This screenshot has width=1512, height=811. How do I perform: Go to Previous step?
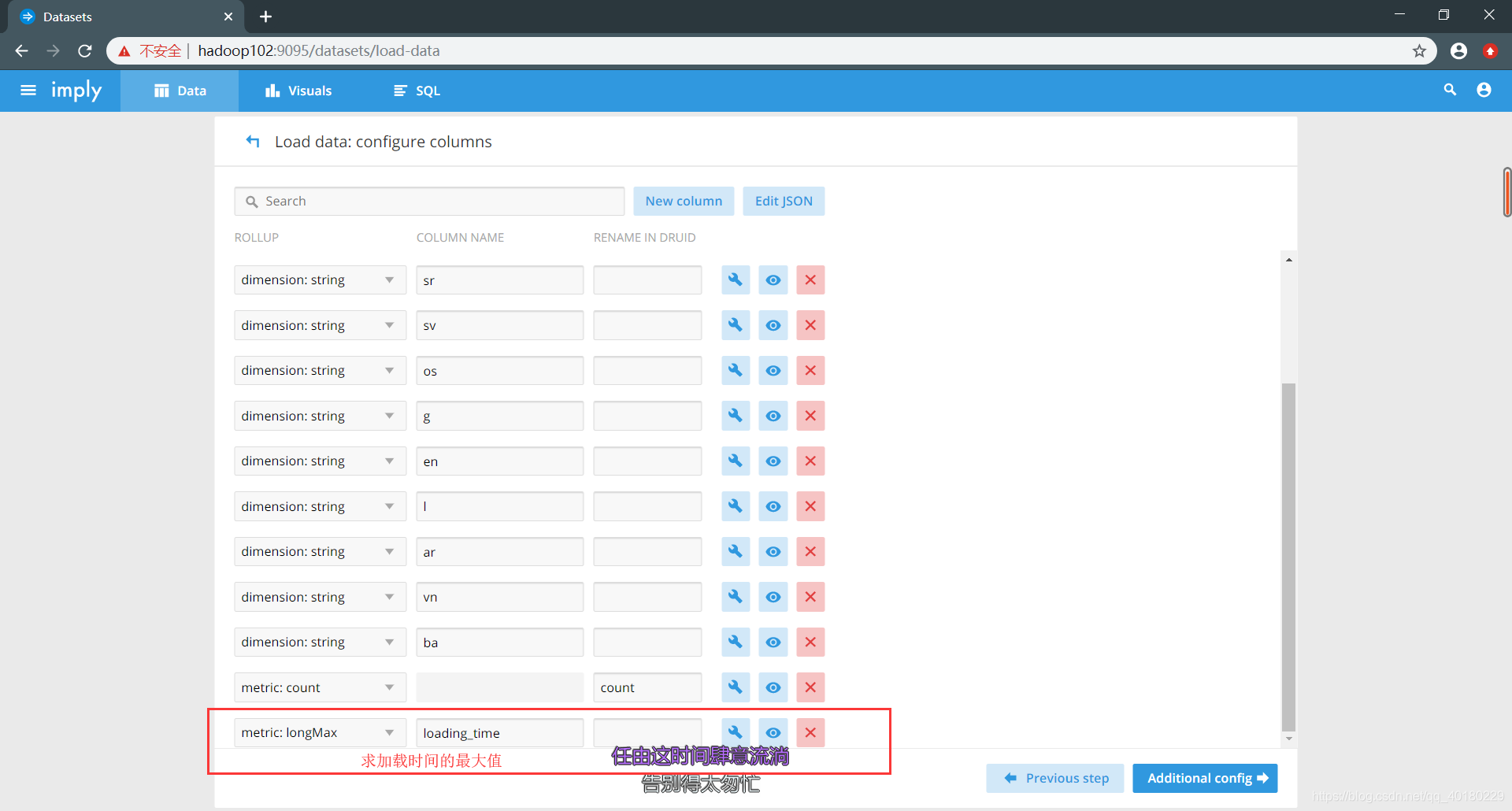pos(1055,778)
